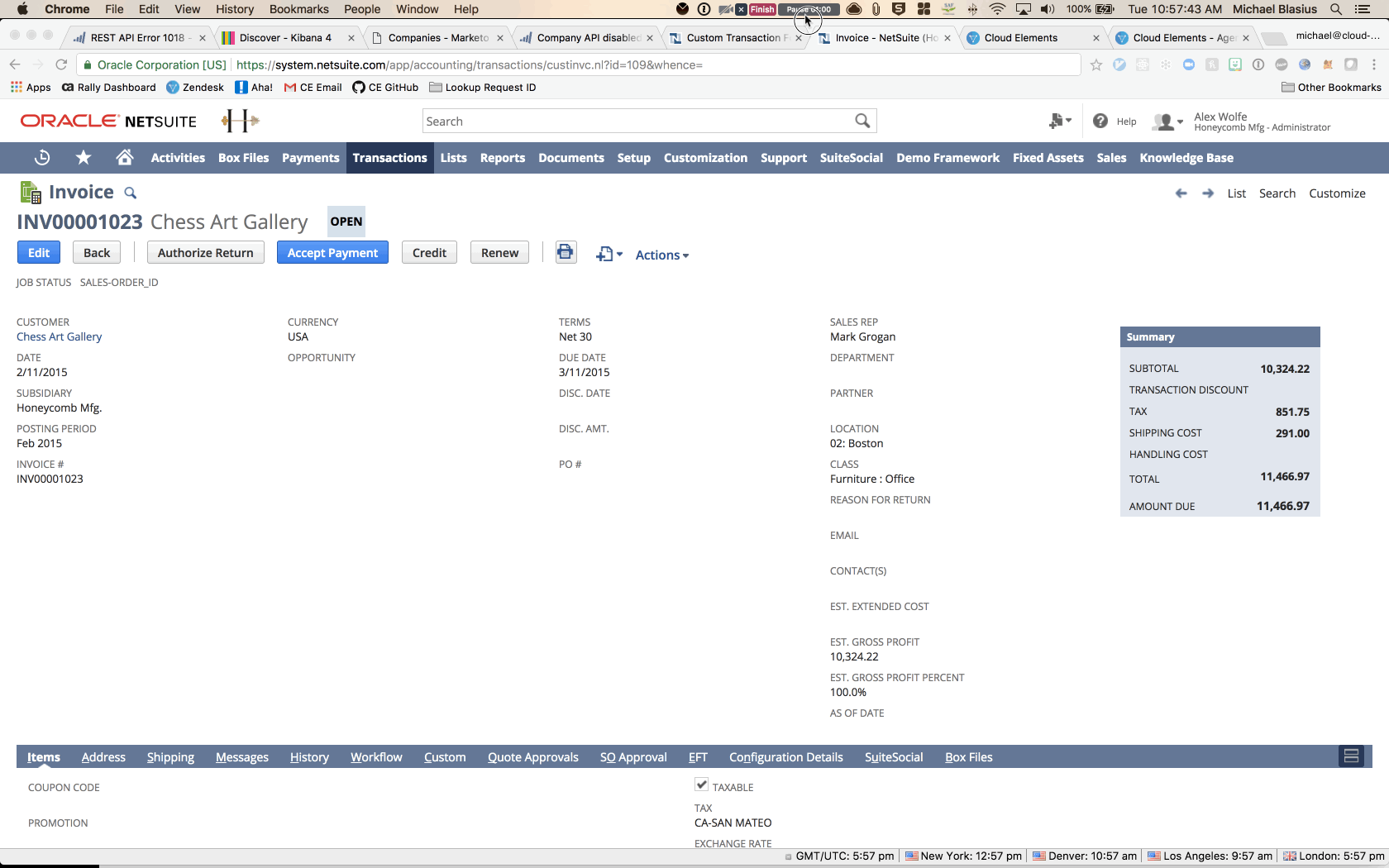Reload the page in Chrome
Screen dimensions: 1389x868
pyautogui.click(x=60, y=64)
